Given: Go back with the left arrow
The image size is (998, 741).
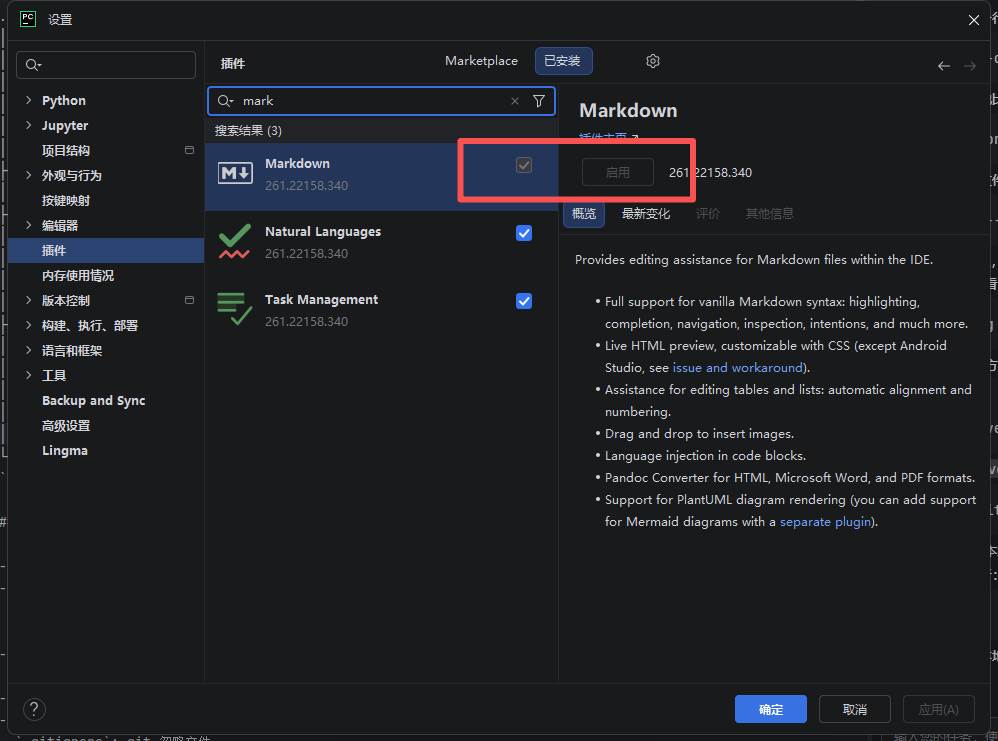Looking at the screenshot, I should (x=944, y=66).
